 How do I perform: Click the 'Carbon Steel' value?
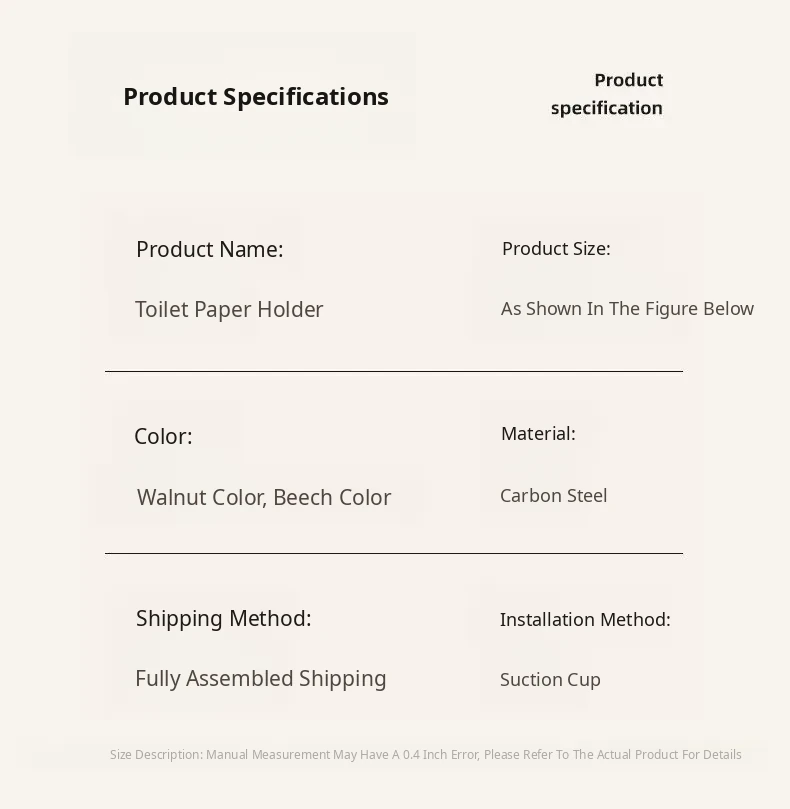tap(553, 496)
